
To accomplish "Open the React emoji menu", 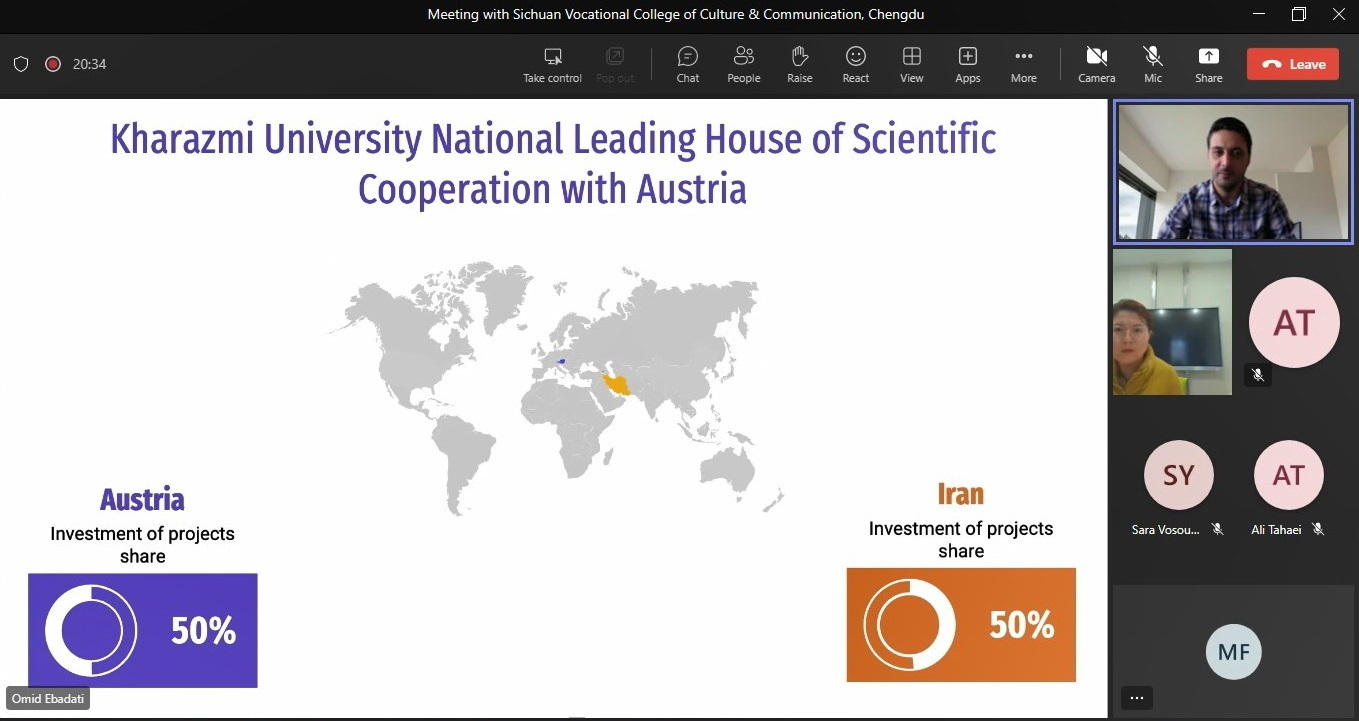I will tap(855, 64).
